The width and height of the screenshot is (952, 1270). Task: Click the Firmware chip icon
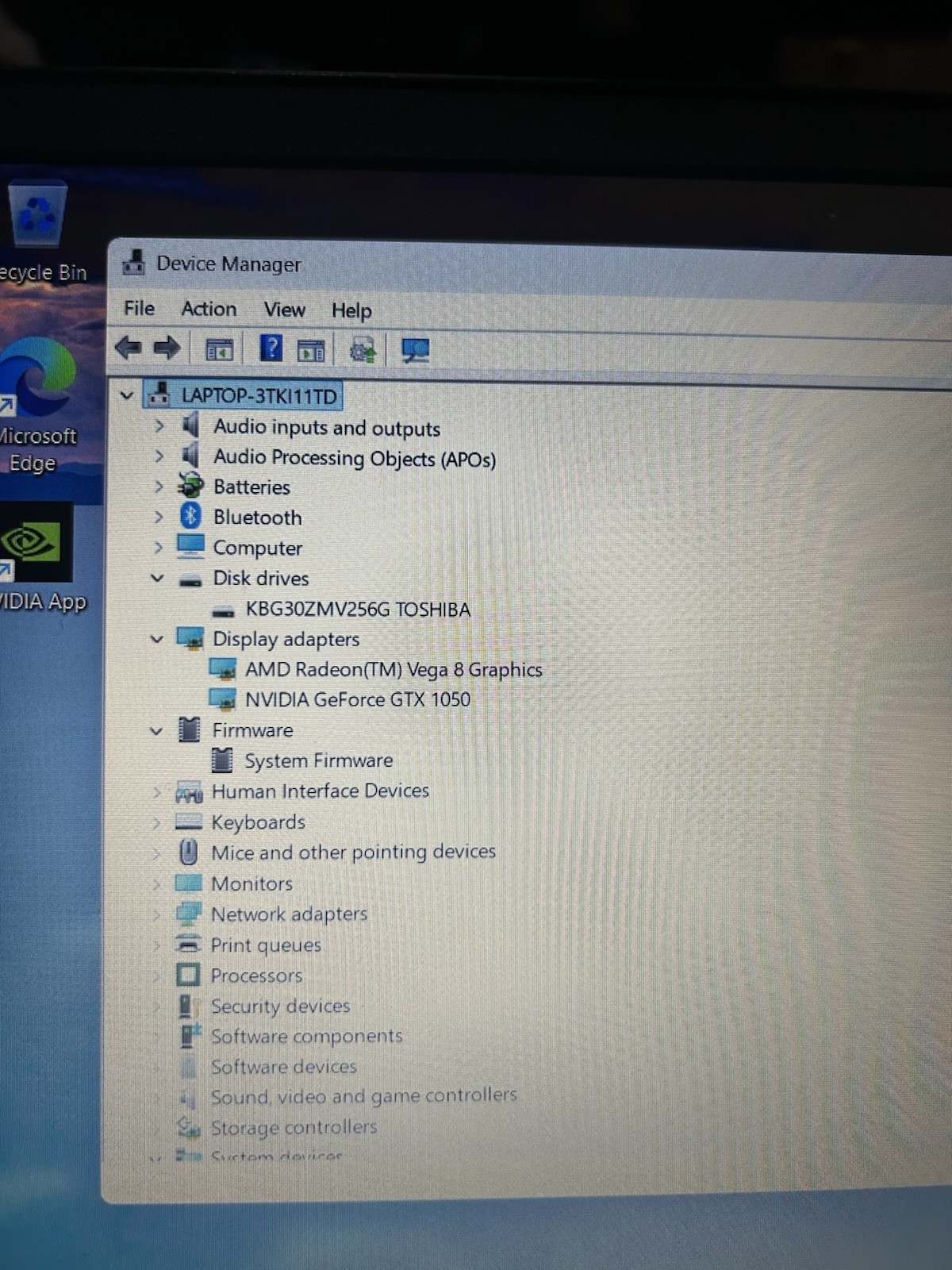pyautogui.click(x=190, y=729)
